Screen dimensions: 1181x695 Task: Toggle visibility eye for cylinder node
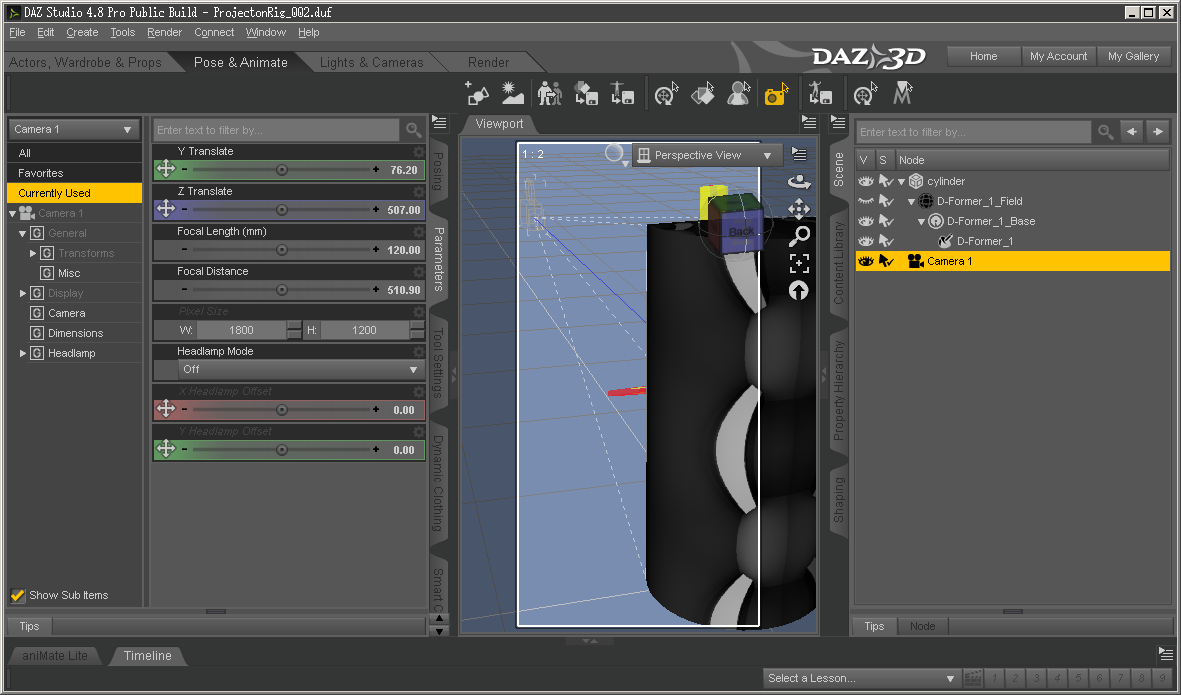pyautogui.click(x=866, y=181)
